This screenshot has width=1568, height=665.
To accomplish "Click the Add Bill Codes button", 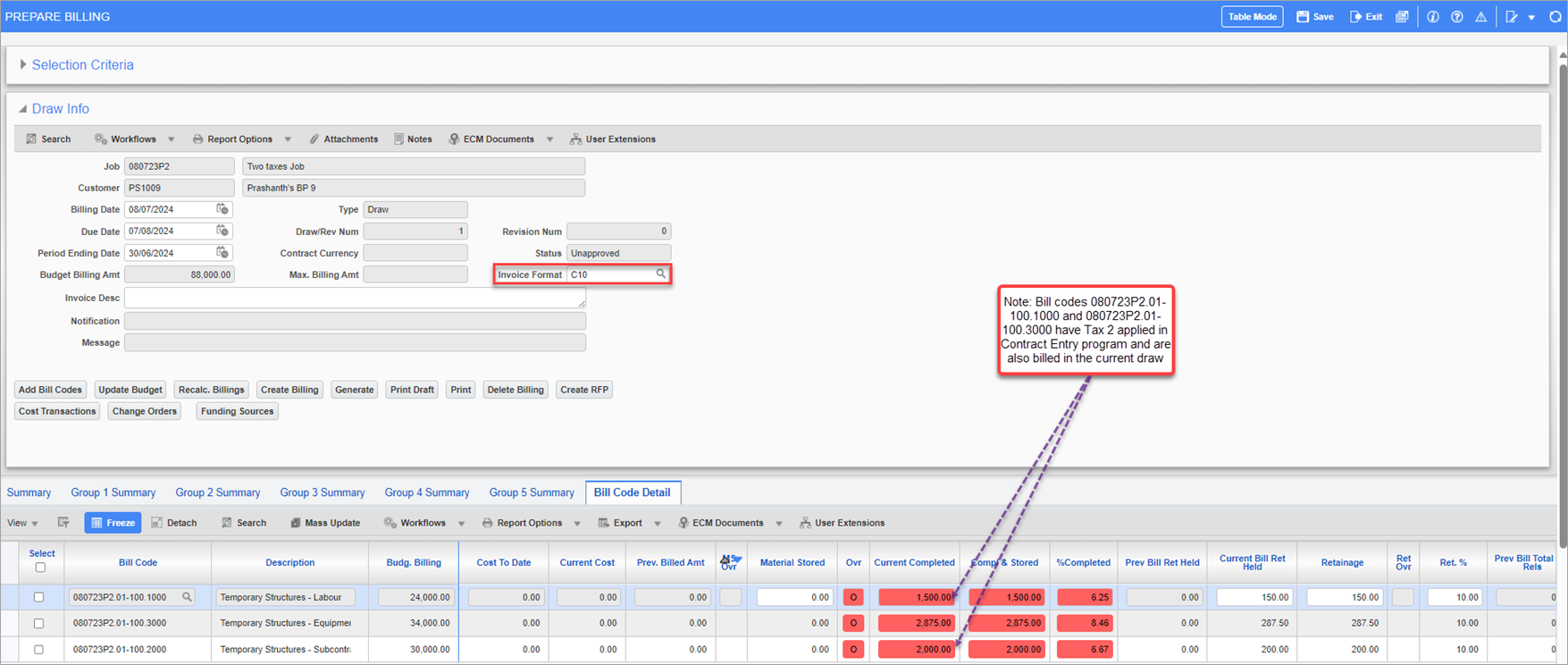I will point(50,390).
